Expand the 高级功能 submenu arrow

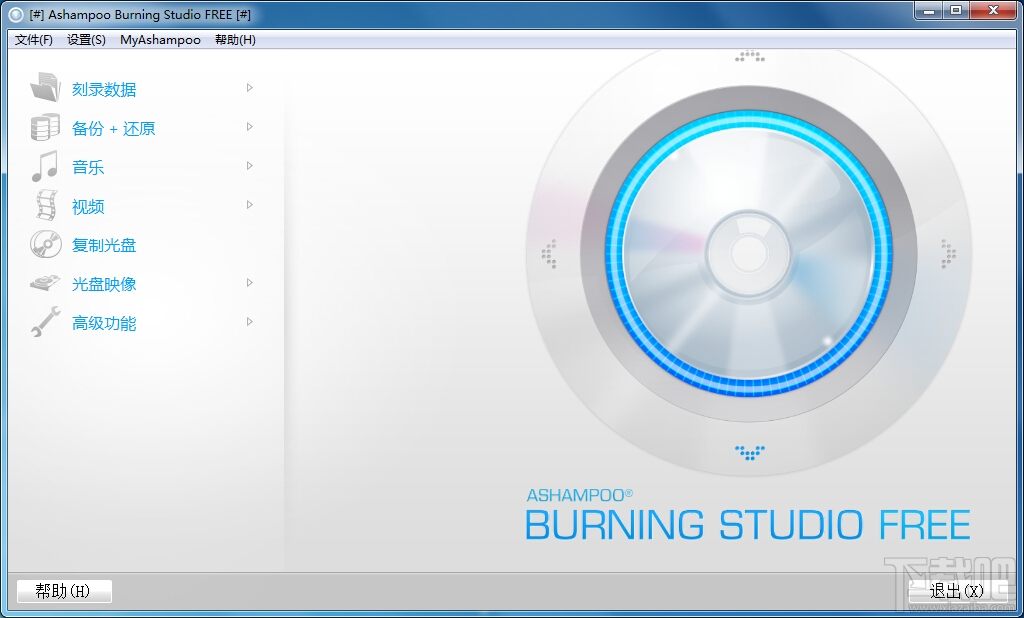249,321
